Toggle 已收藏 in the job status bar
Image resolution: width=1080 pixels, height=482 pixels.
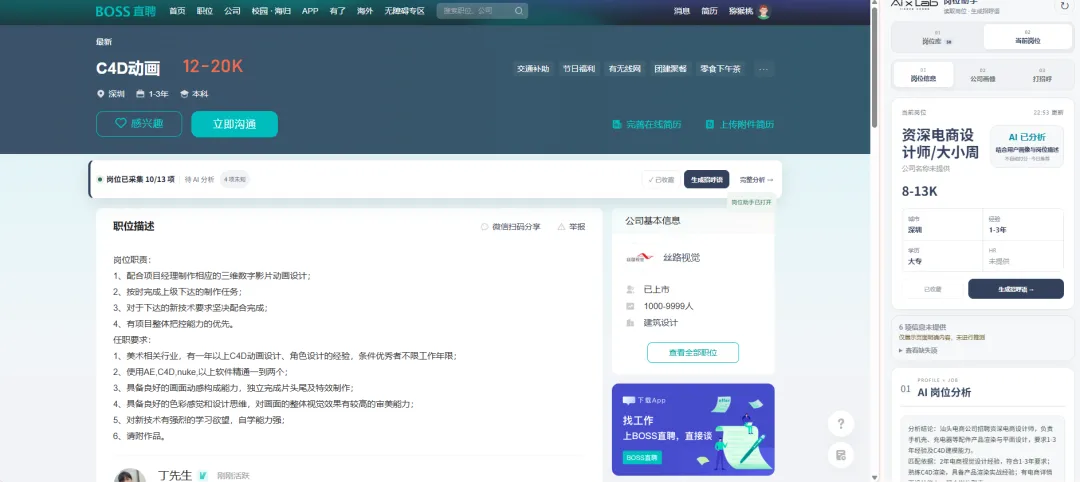click(x=661, y=180)
